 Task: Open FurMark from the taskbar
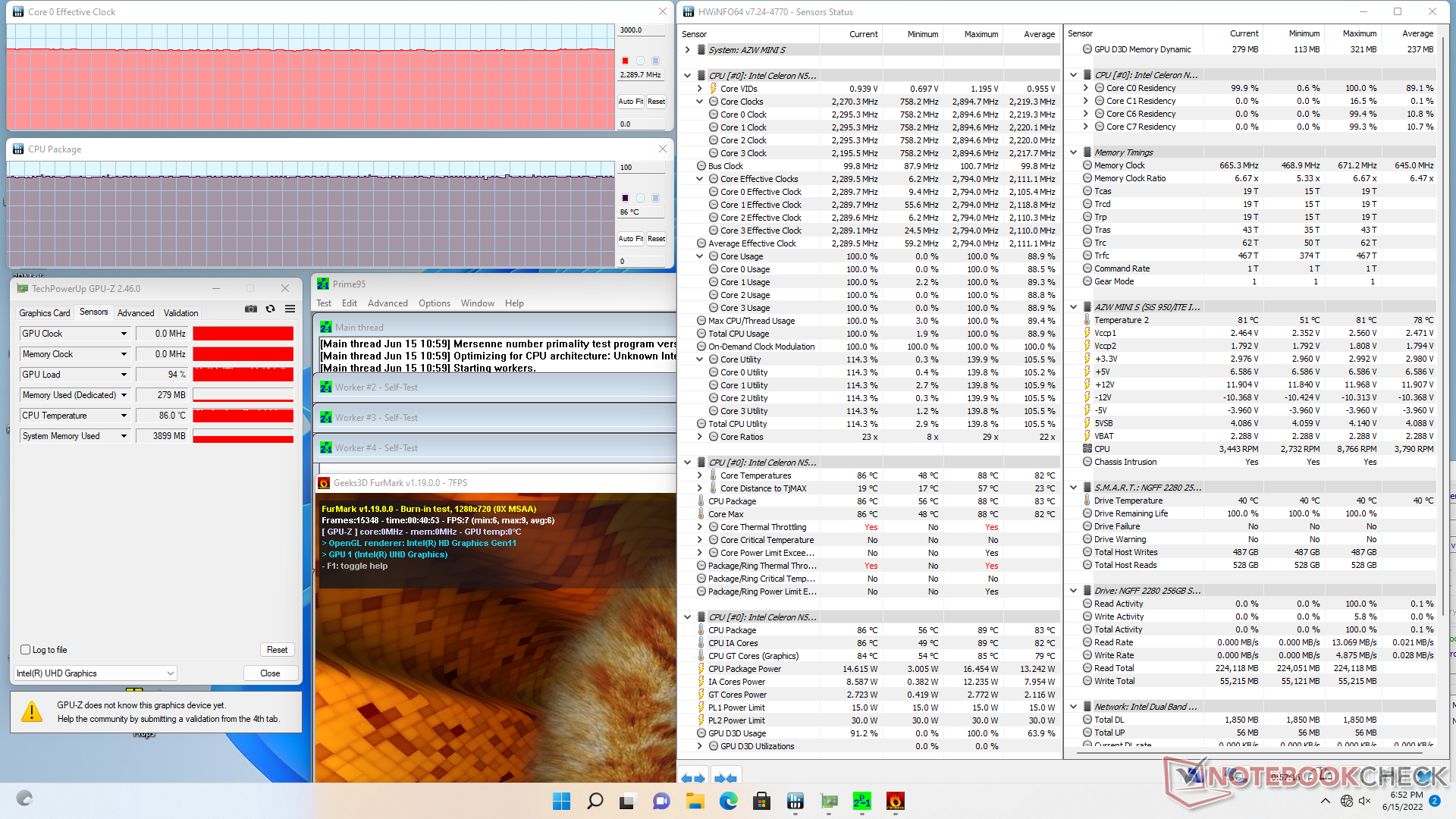pos(895,801)
